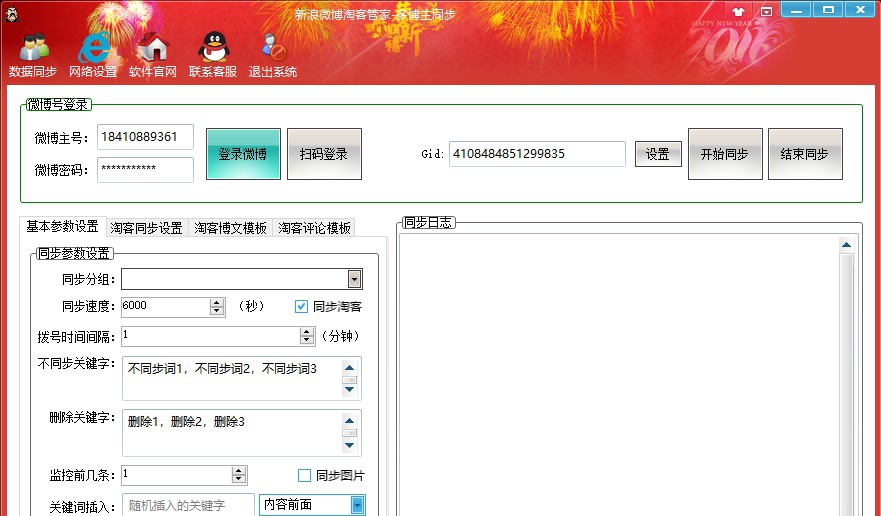Switch to 淘客评论模板 tab
881x516 pixels.
314,228
